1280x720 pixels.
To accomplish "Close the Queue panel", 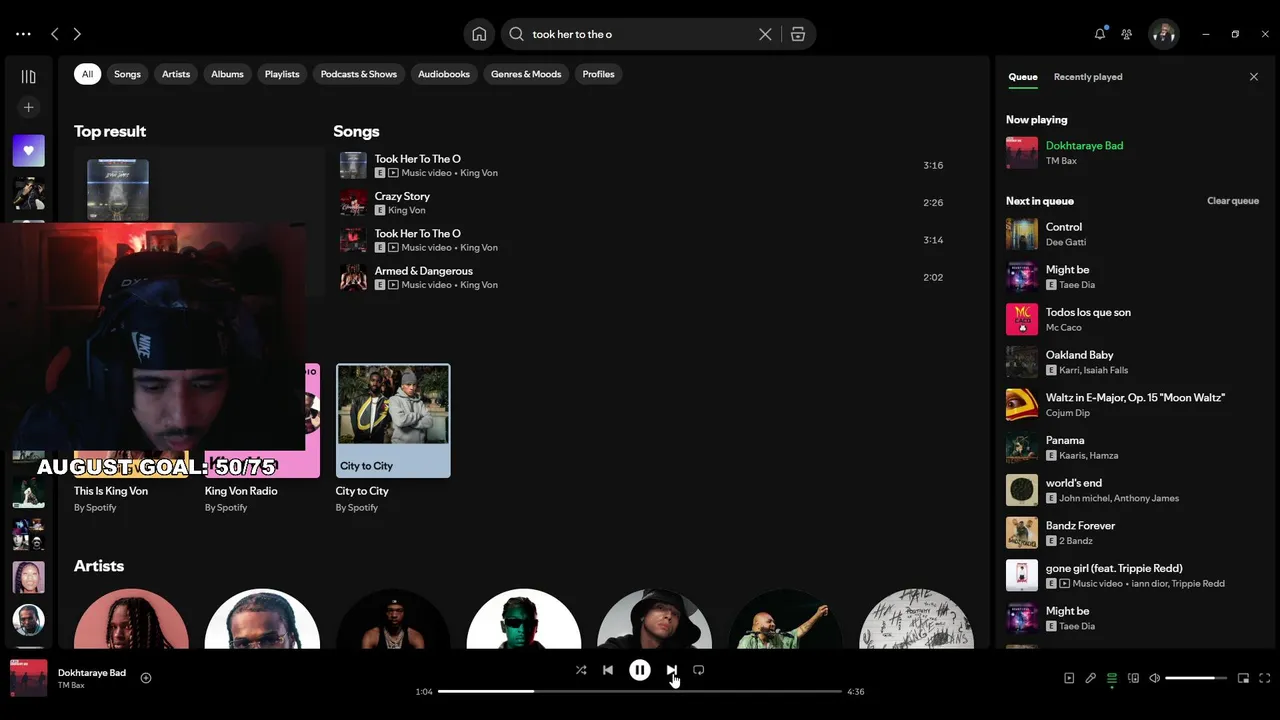I will point(1254,77).
